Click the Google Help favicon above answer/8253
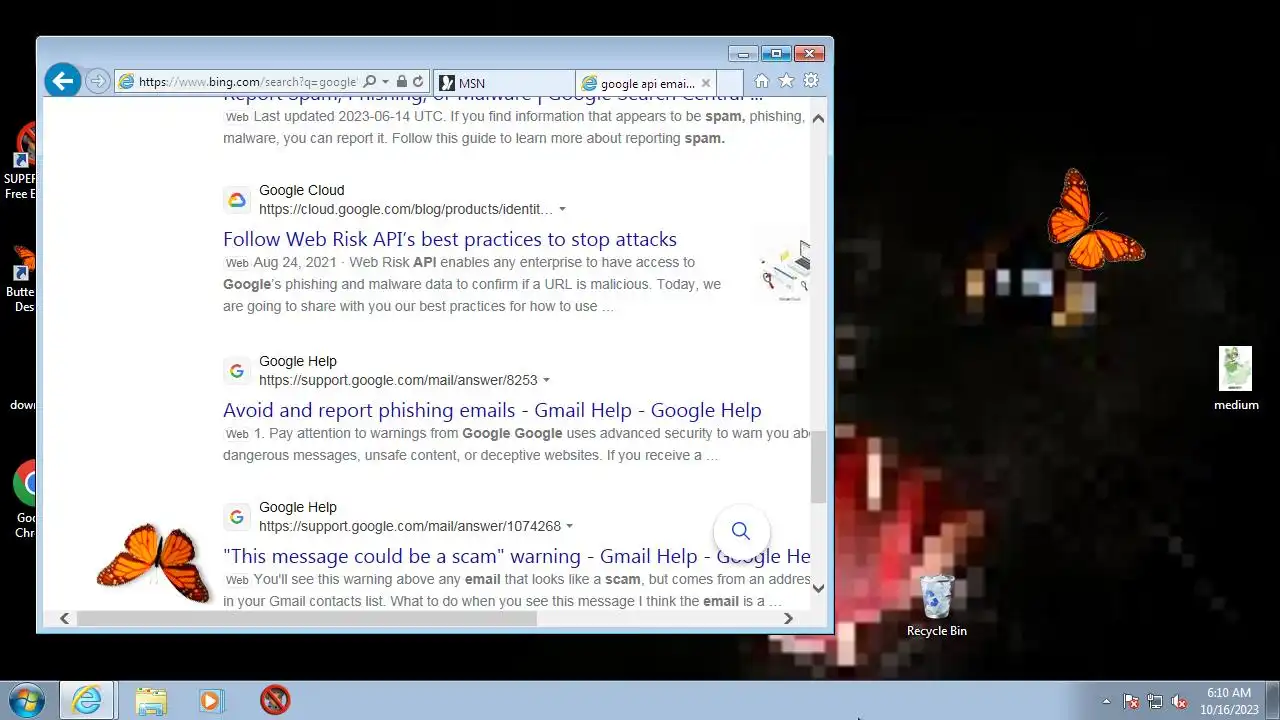The width and height of the screenshot is (1280, 720). tap(237, 371)
